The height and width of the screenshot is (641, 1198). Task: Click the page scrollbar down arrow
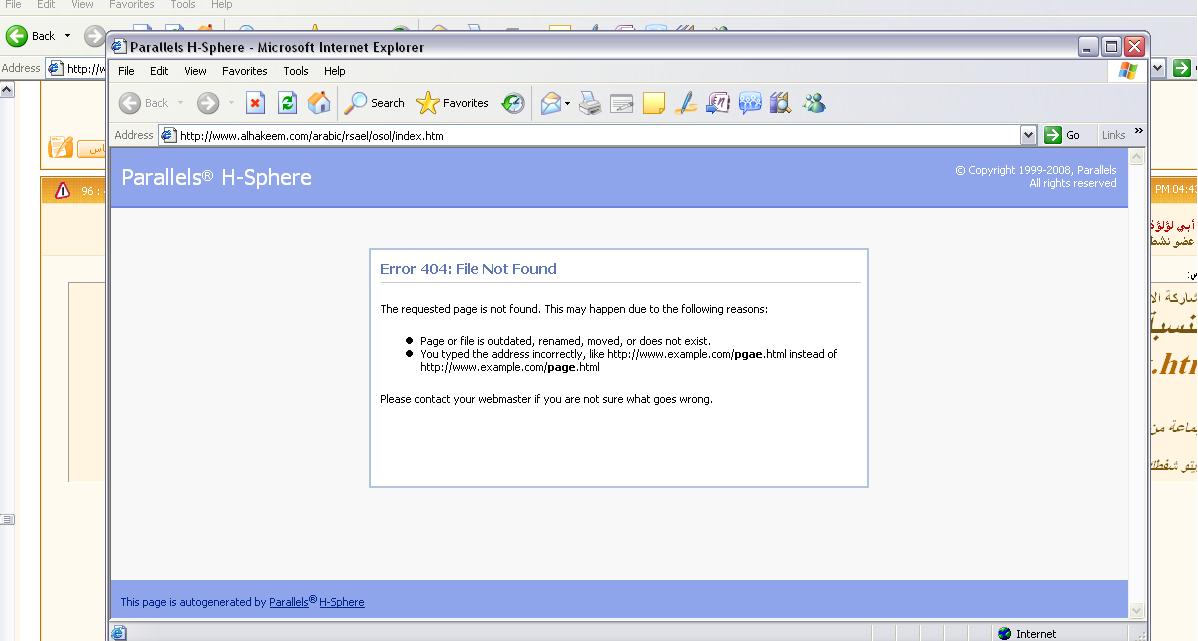(1136, 610)
